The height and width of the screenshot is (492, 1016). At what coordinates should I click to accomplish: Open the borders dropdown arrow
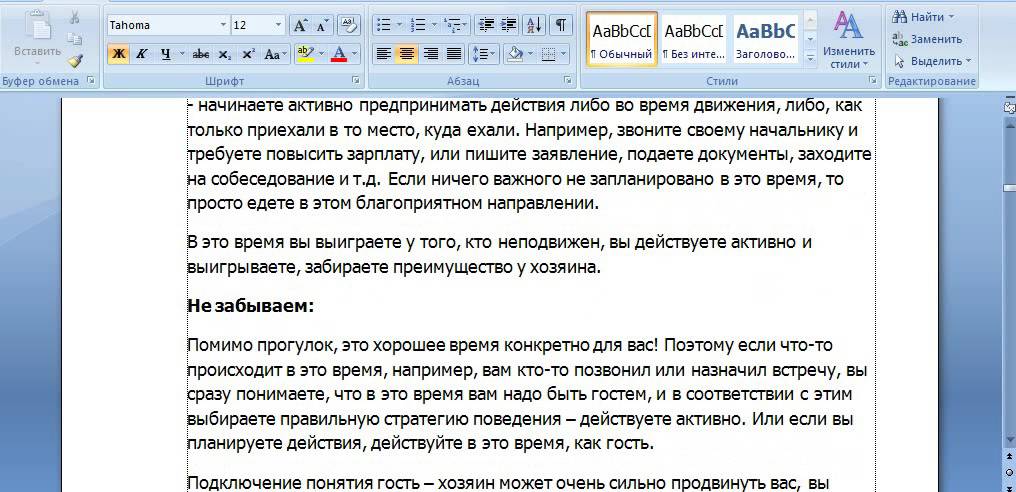tap(564, 54)
